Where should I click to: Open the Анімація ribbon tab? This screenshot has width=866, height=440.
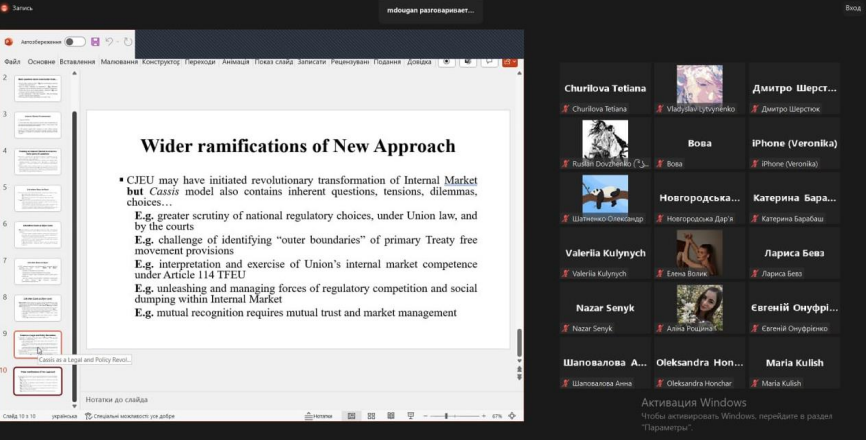(x=236, y=62)
